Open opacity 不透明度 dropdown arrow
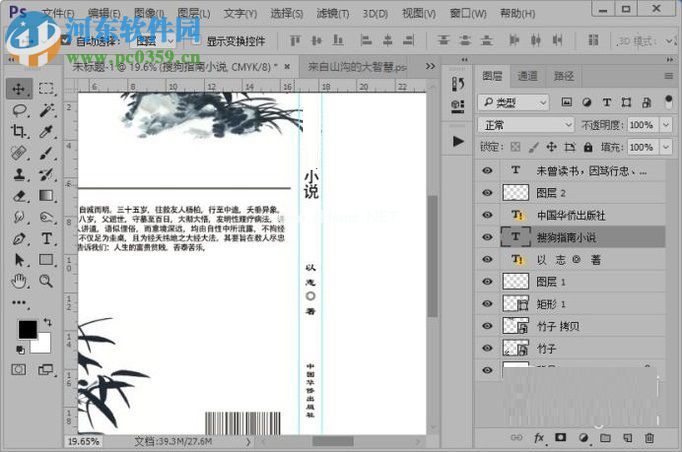This screenshot has width=682, height=452. pyautogui.click(x=666, y=125)
